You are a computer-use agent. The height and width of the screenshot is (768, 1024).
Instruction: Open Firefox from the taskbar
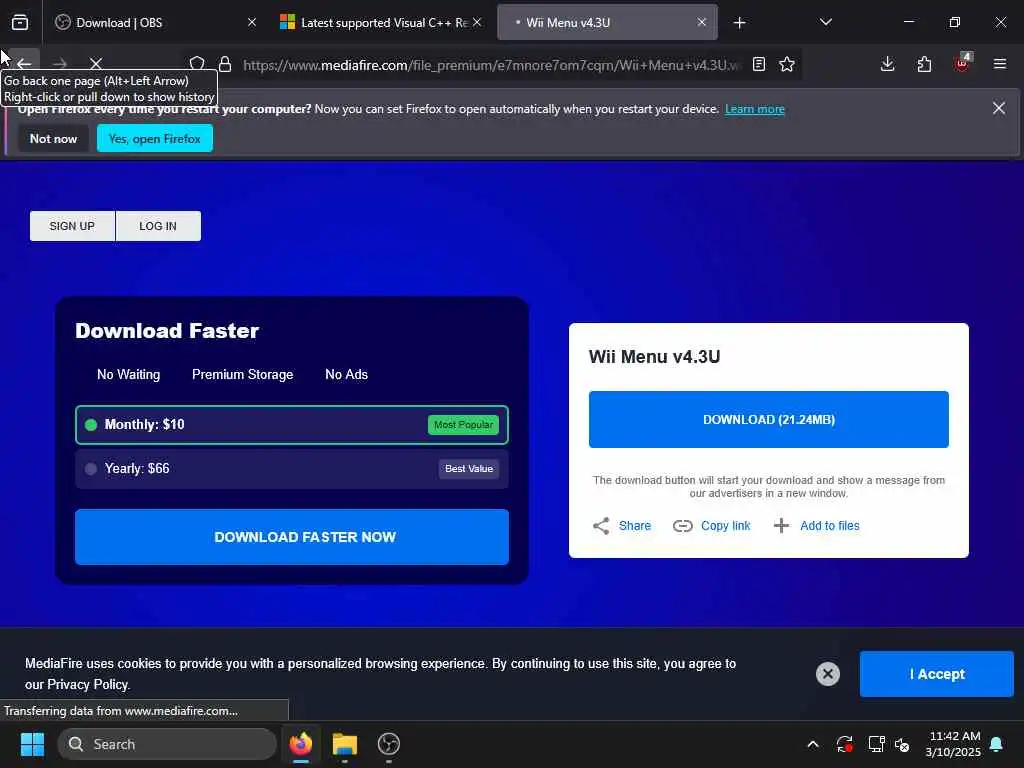(x=301, y=744)
